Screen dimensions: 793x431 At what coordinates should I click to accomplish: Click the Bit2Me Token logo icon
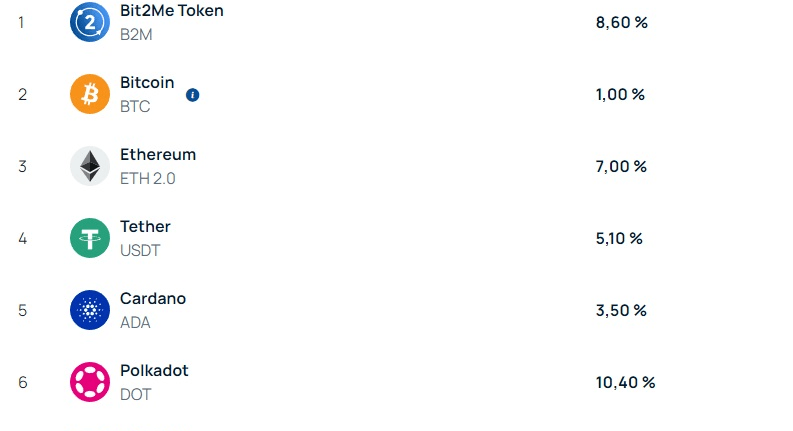(x=90, y=22)
